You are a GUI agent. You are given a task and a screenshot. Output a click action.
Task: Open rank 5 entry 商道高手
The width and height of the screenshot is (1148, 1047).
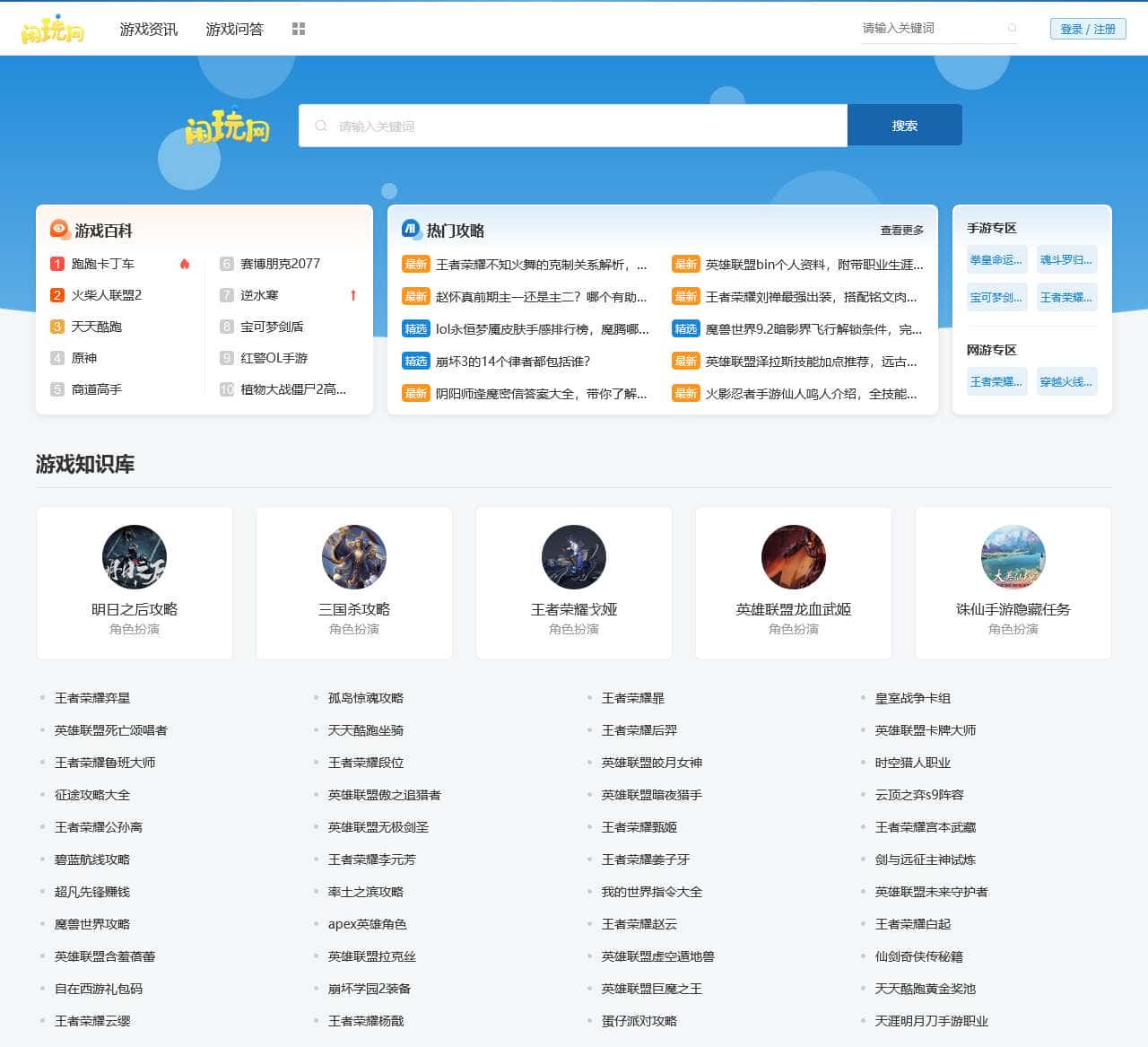[x=97, y=389]
